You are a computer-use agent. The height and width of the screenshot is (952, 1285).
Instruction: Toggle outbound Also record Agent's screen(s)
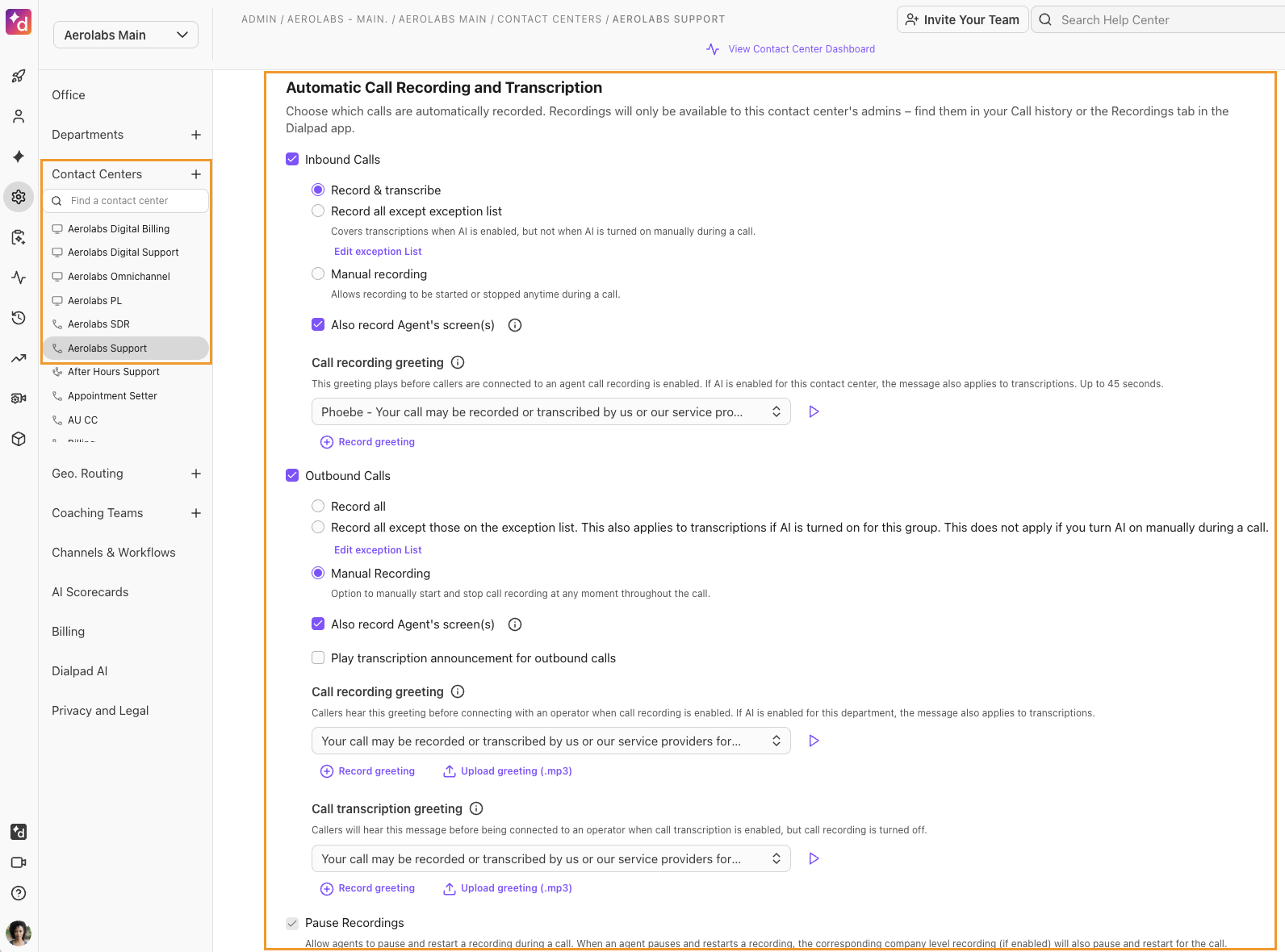pos(318,624)
